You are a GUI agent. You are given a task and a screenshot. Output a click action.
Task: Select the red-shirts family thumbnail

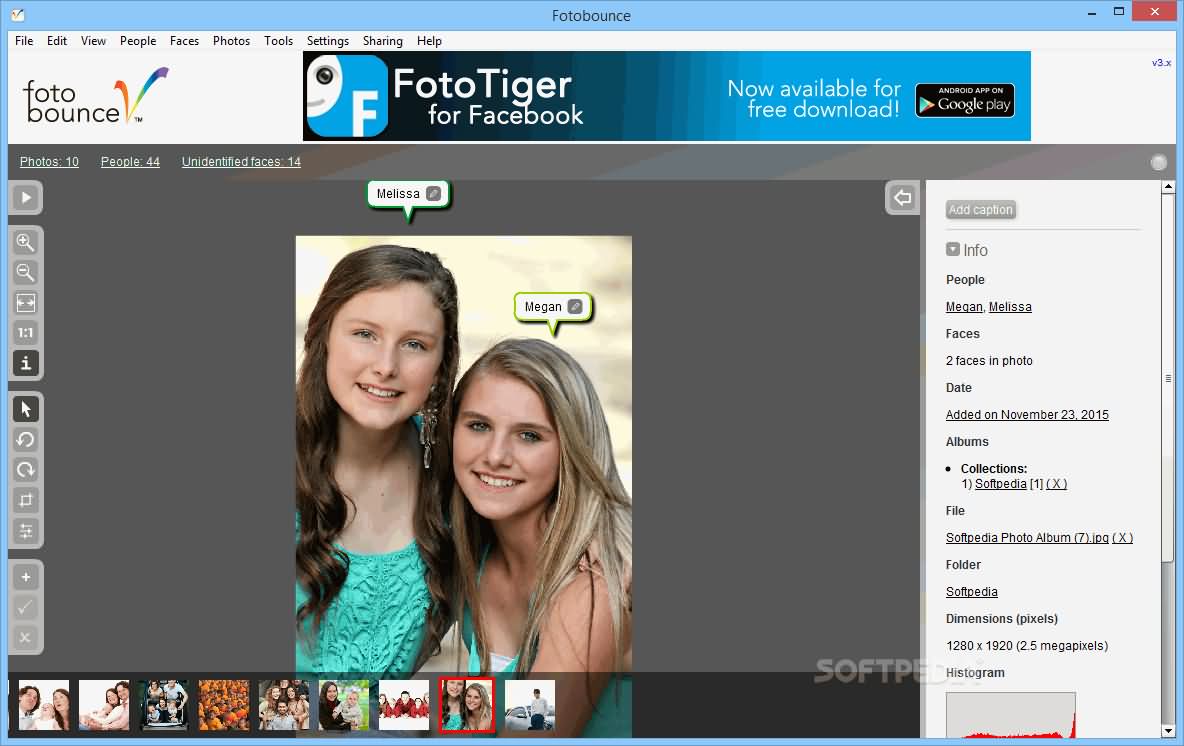[x=404, y=704]
